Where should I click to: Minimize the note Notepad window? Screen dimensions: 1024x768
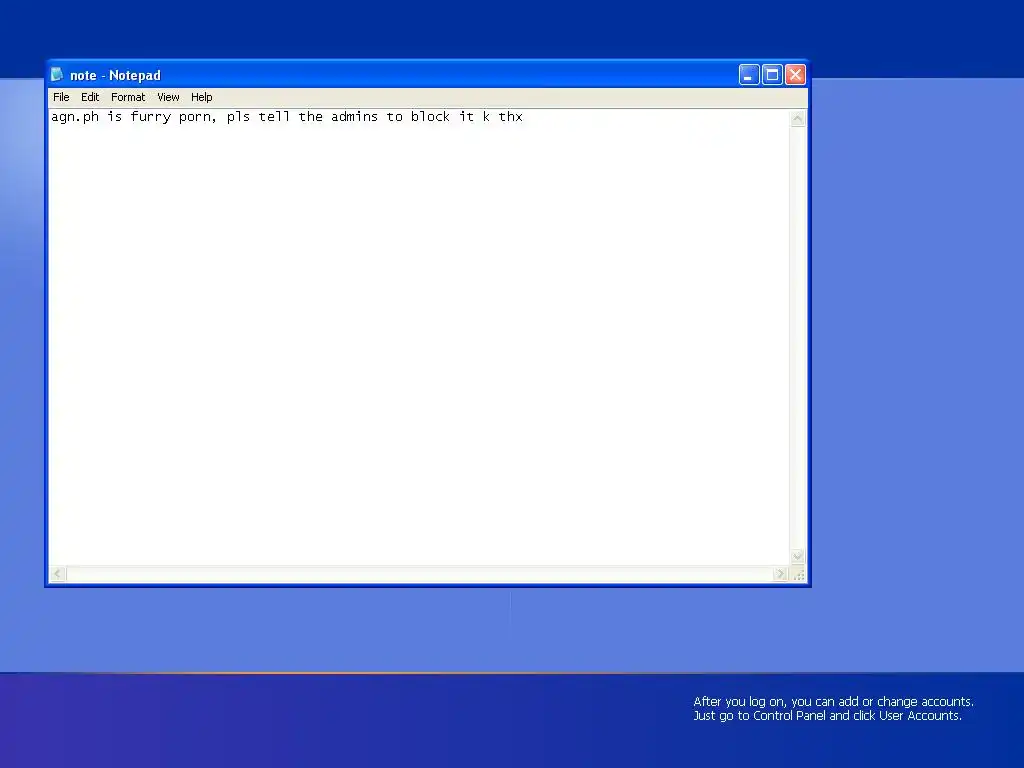tap(749, 75)
